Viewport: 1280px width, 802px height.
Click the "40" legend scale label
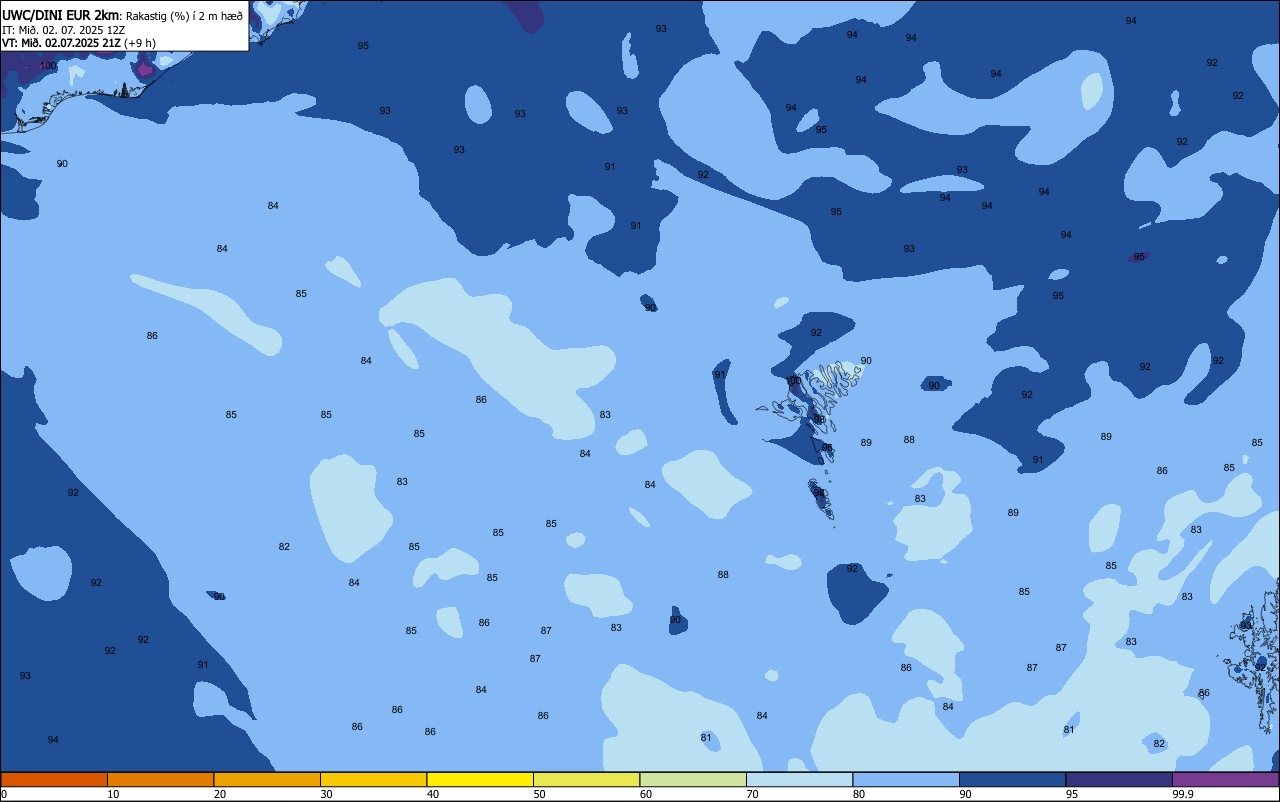coord(433,794)
